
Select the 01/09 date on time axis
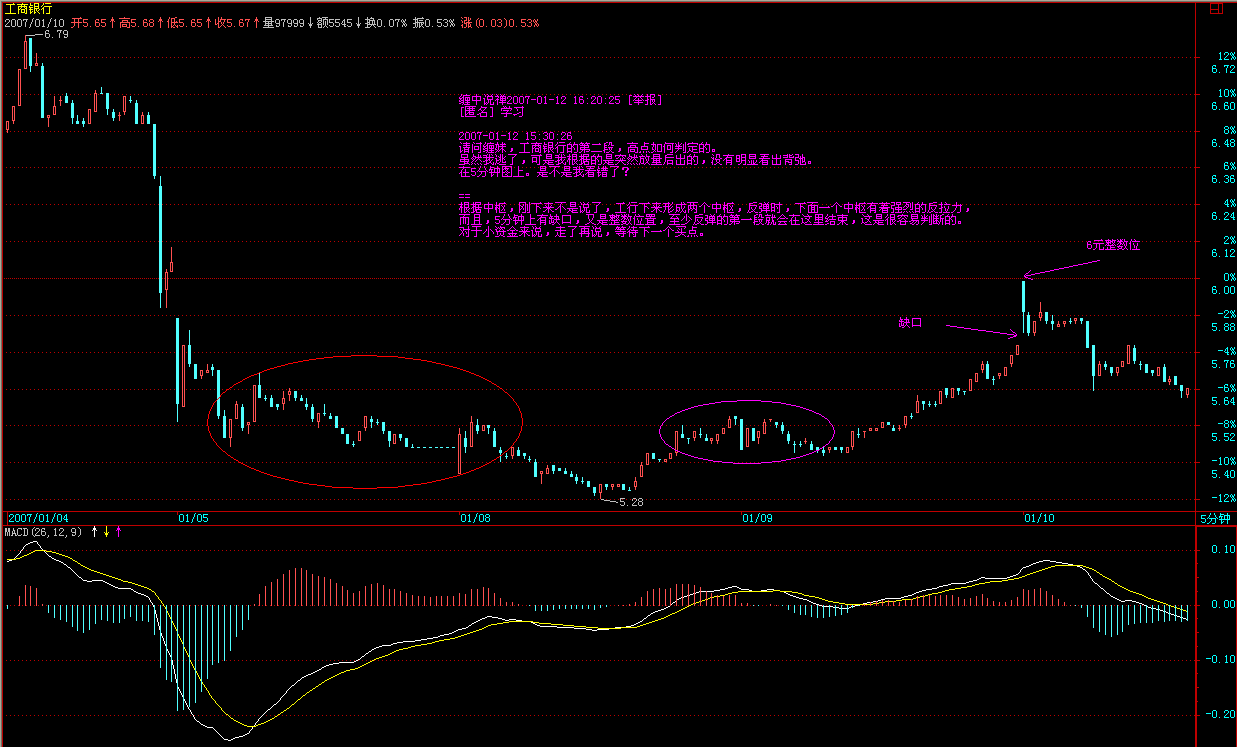tap(757, 518)
